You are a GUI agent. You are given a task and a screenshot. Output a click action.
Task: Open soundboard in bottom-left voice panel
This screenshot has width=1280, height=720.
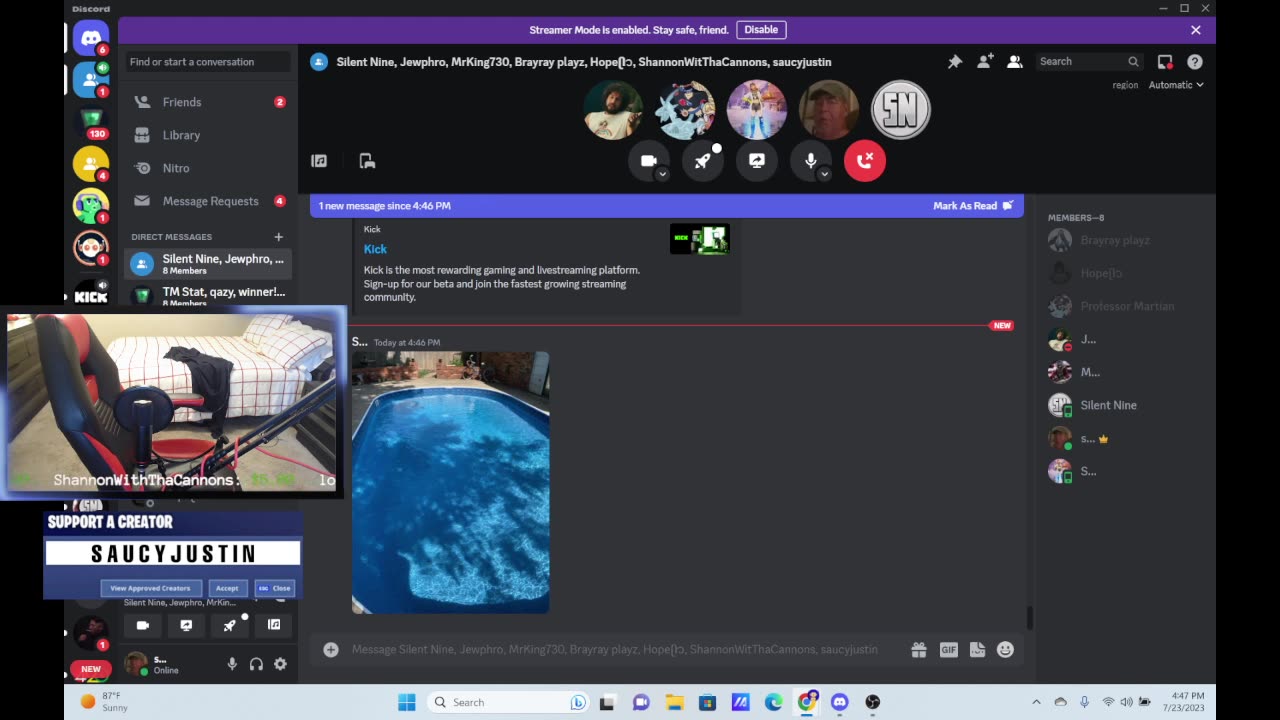tap(274, 625)
